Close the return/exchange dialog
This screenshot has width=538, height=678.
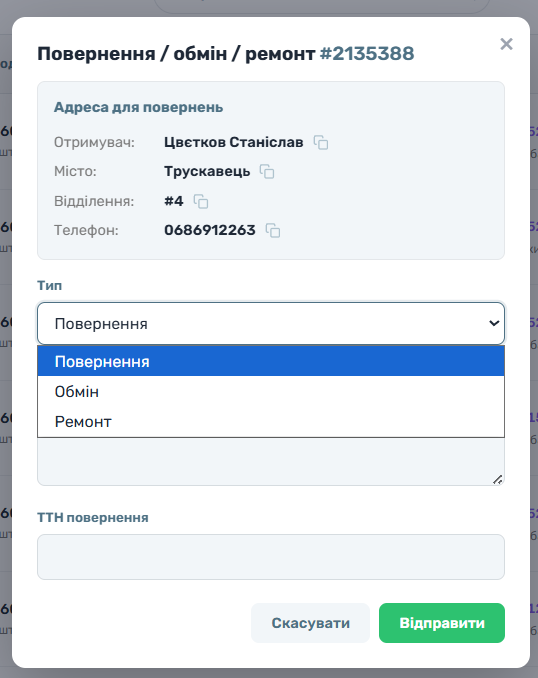point(506,44)
